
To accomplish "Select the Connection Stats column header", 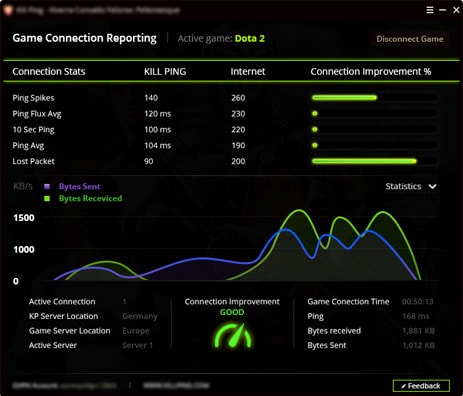I will tap(49, 71).
